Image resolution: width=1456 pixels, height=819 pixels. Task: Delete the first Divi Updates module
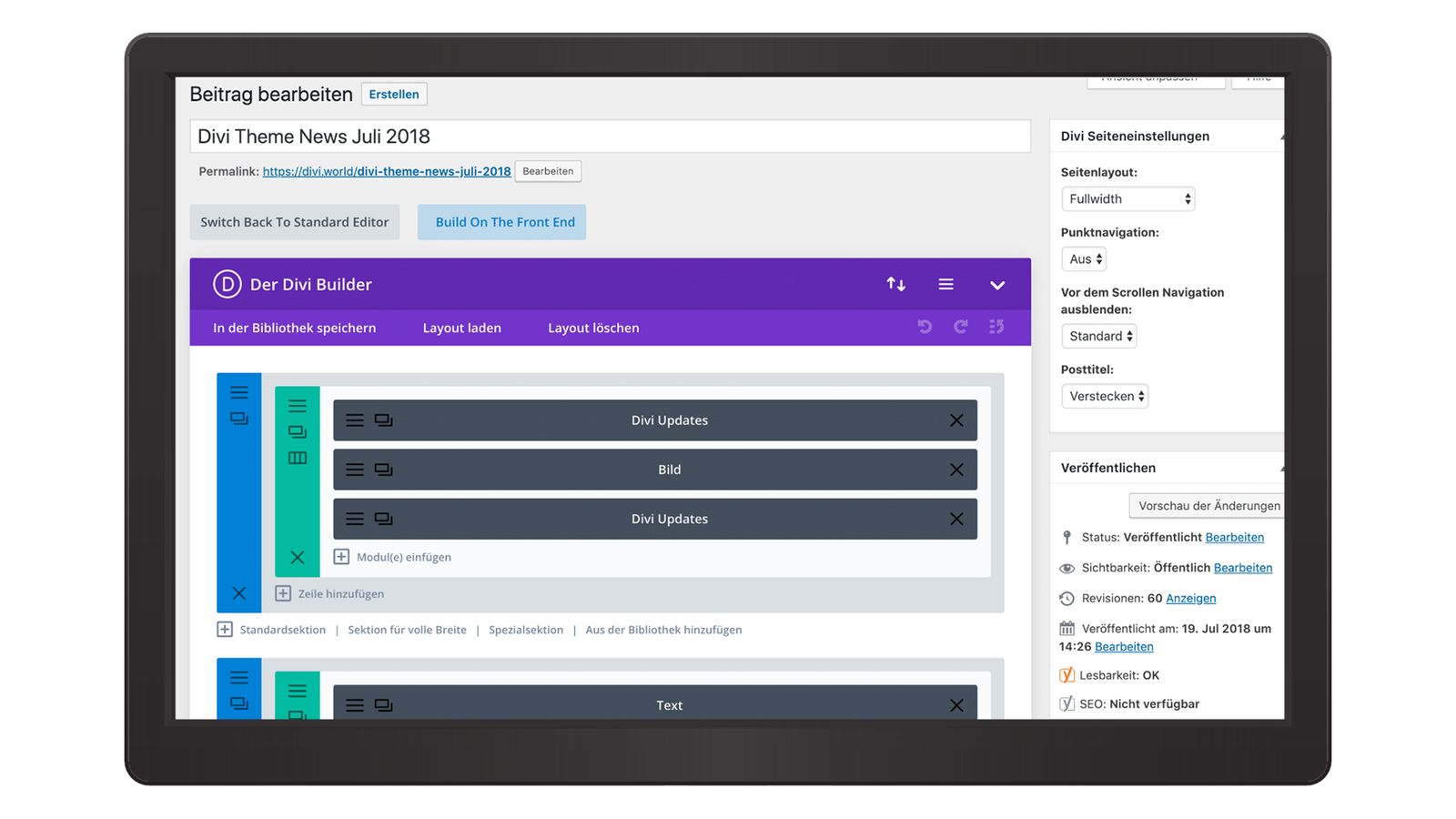(x=956, y=420)
